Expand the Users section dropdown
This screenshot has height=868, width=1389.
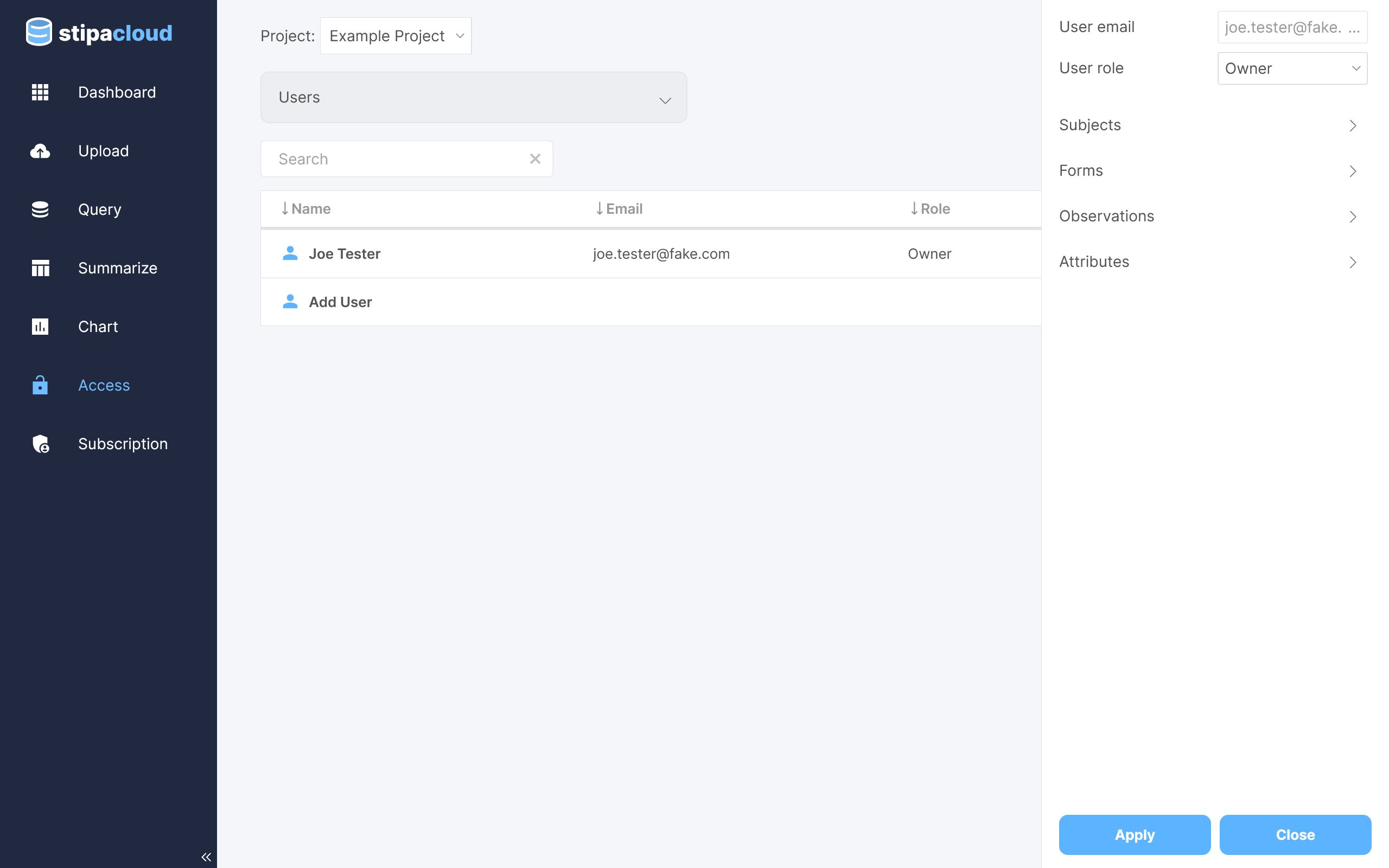point(474,98)
